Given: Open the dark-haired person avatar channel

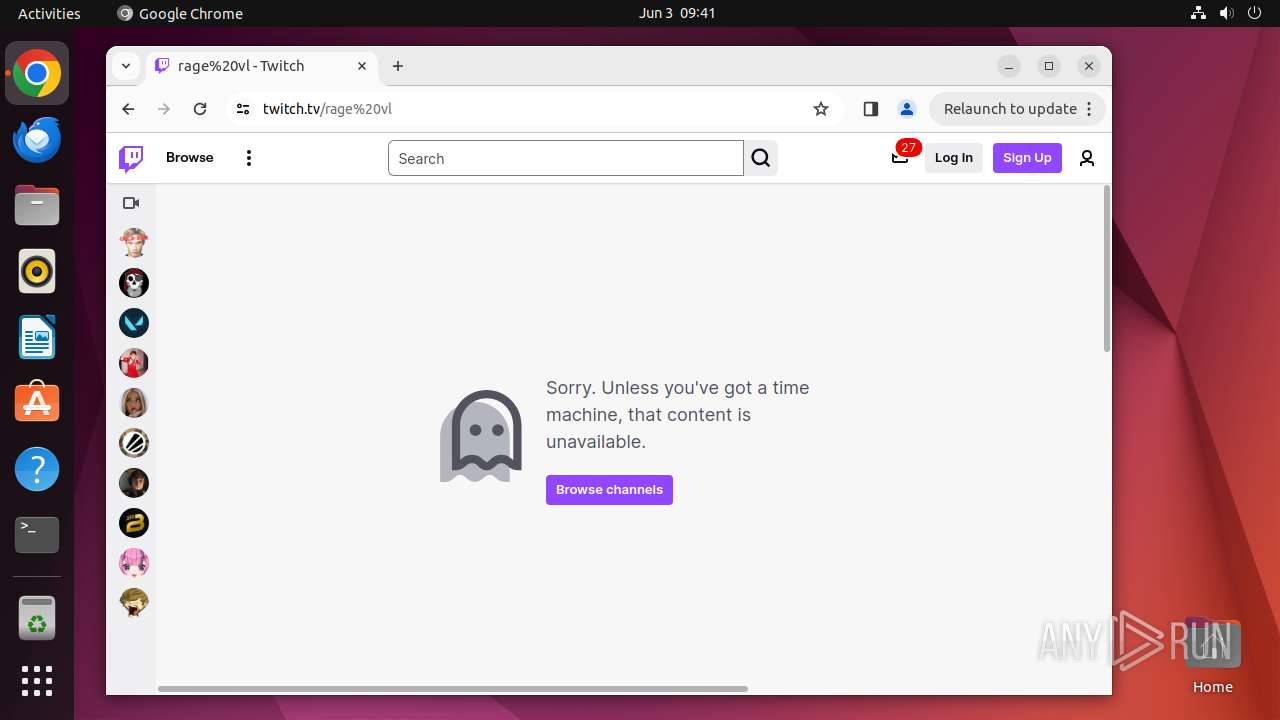Looking at the screenshot, I should (x=134, y=483).
